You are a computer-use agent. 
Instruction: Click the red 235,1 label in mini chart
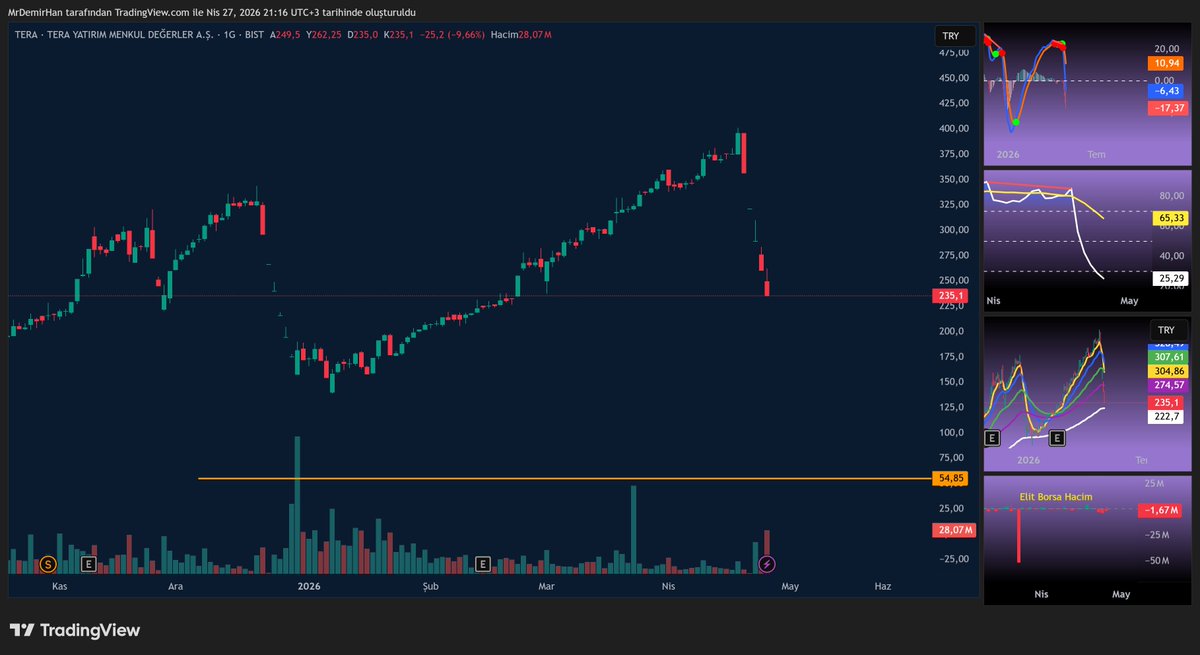[x=1167, y=402]
